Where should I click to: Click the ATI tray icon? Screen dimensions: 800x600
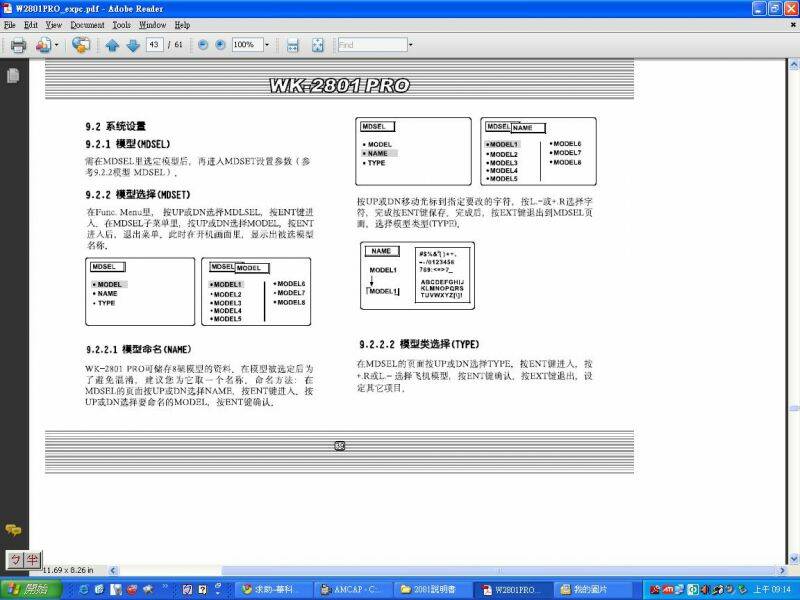668,590
